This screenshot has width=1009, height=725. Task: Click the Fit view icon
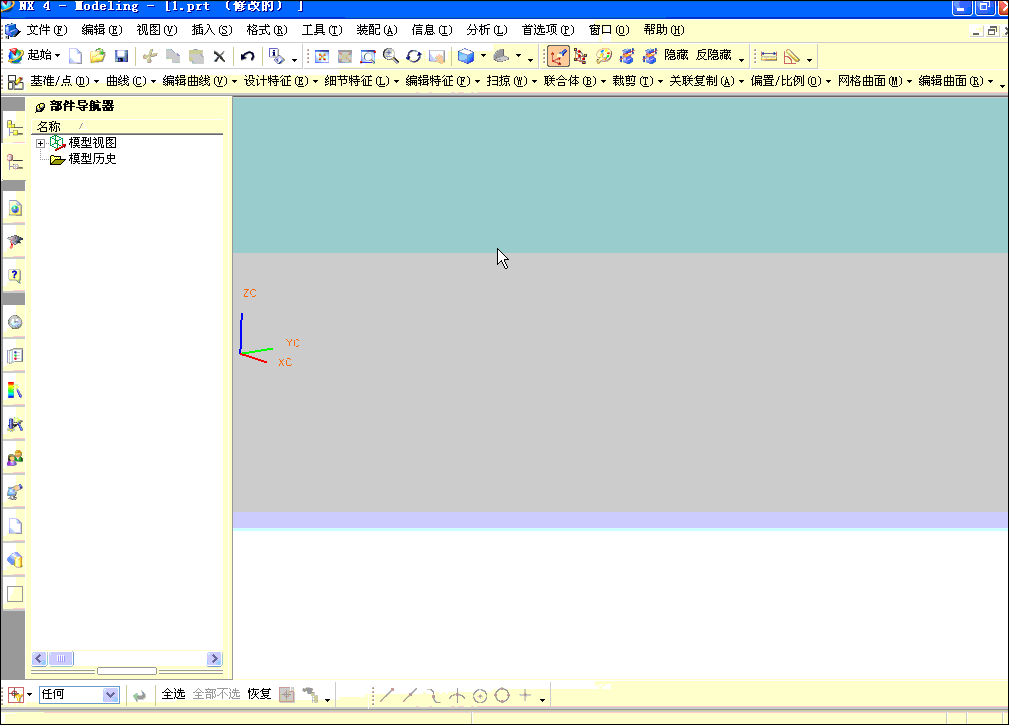[322, 56]
